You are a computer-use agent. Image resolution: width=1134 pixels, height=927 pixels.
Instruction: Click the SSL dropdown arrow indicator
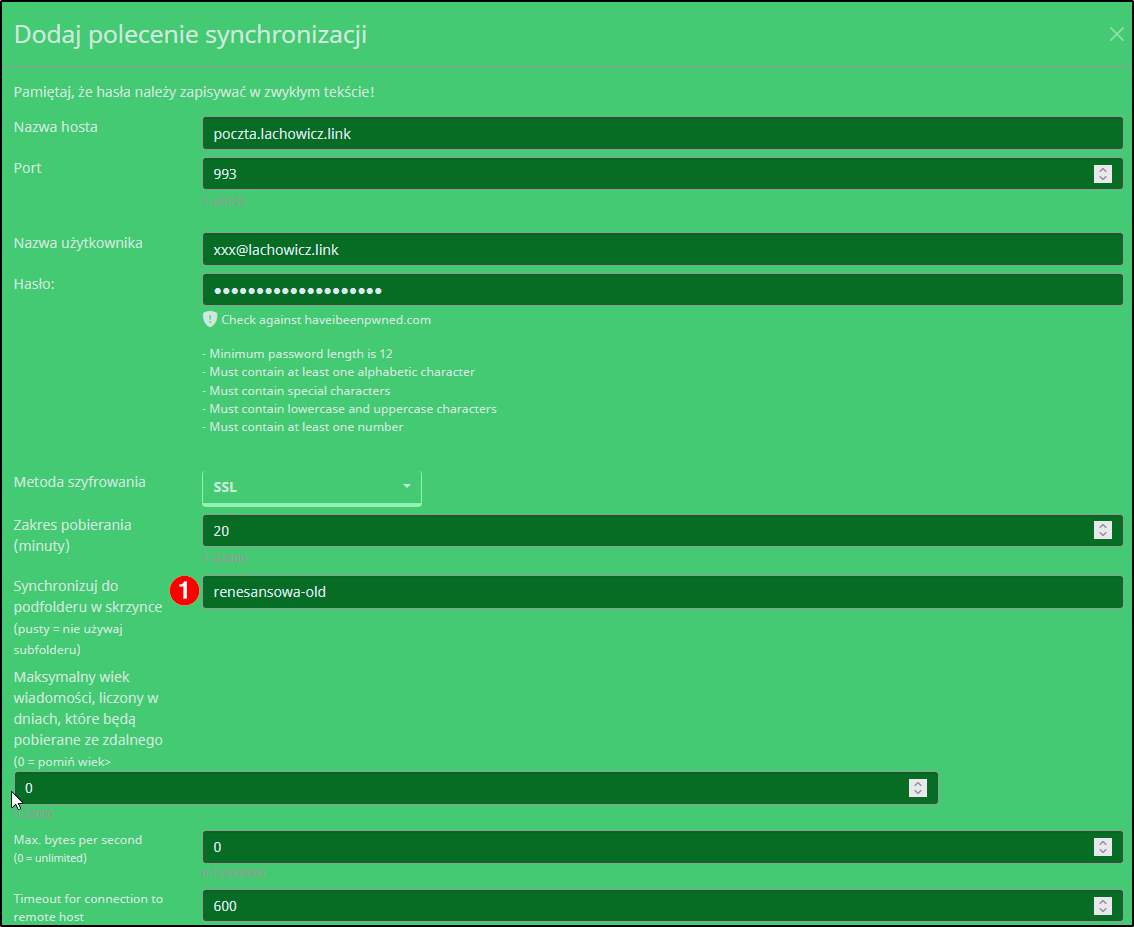point(407,487)
